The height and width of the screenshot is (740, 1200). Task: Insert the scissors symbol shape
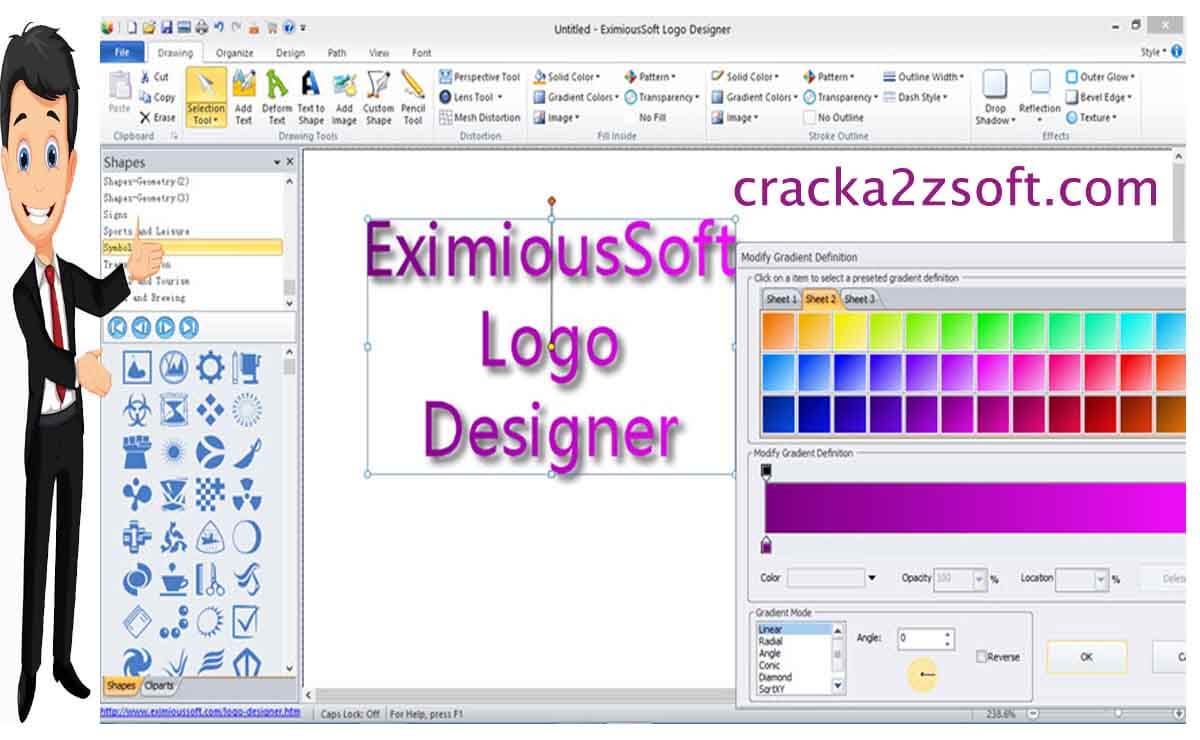[x=210, y=579]
